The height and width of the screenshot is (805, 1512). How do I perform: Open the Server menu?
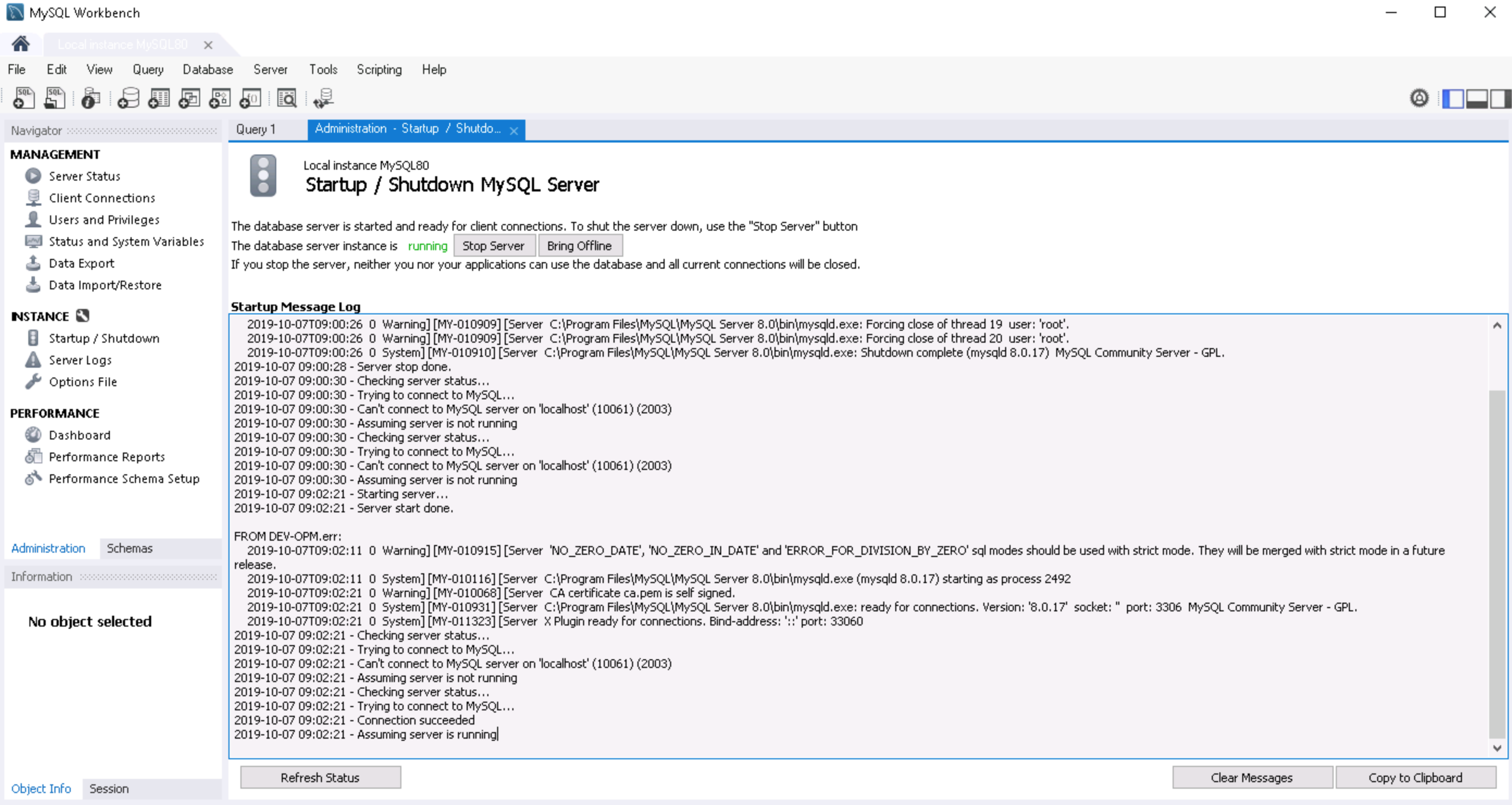pyautogui.click(x=271, y=69)
